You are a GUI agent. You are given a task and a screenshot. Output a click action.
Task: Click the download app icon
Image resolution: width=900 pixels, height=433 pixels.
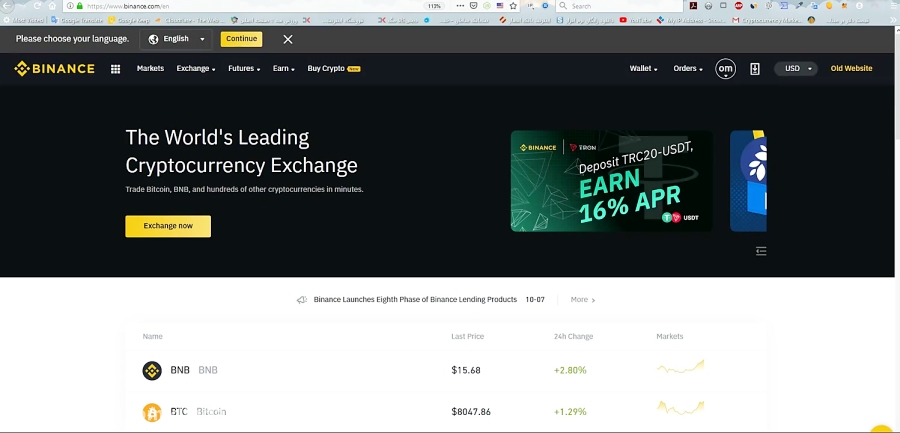tap(755, 69)
